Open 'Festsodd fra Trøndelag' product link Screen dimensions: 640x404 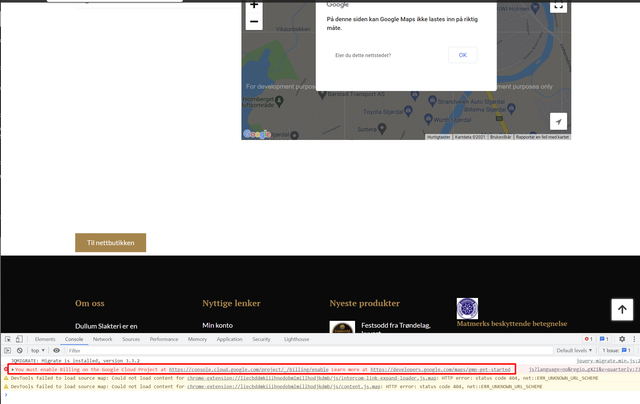396,325
